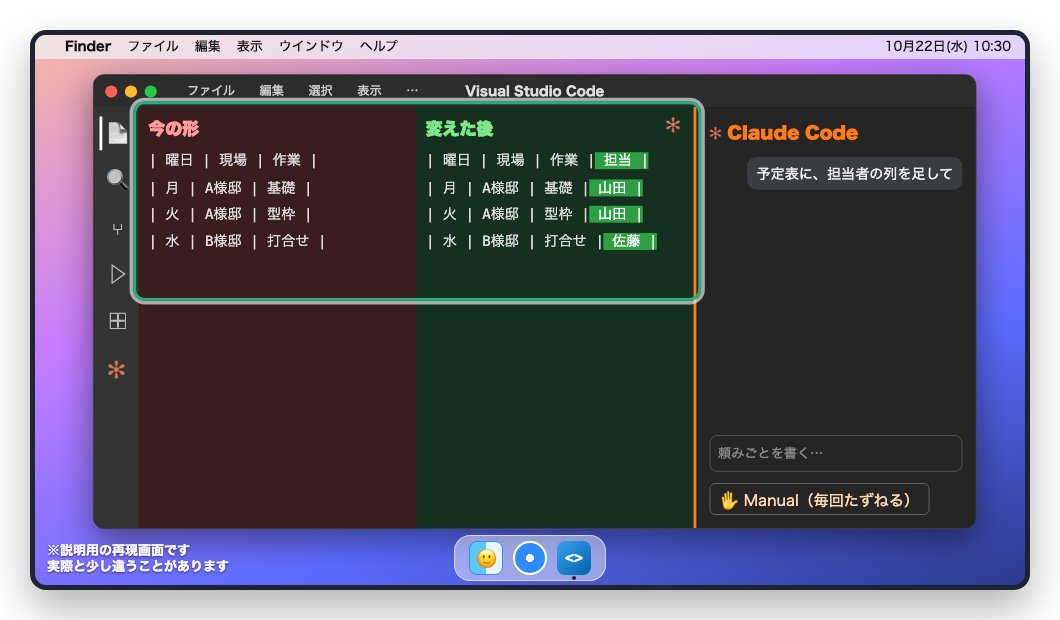Image resolution: width=1060 pixels, height=620 pixels.
Task: Click the 変えた後 heading
Action: tap(460, 128)
